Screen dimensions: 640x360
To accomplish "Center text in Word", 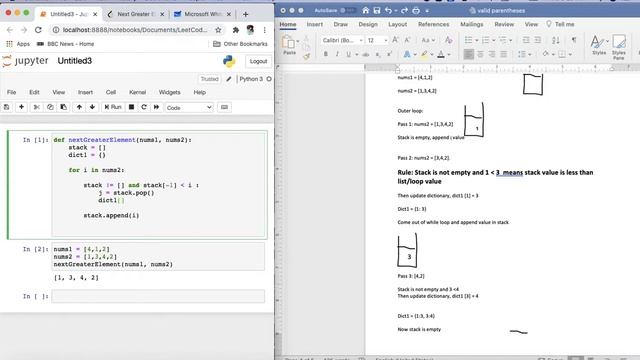I will click(480, 54).
